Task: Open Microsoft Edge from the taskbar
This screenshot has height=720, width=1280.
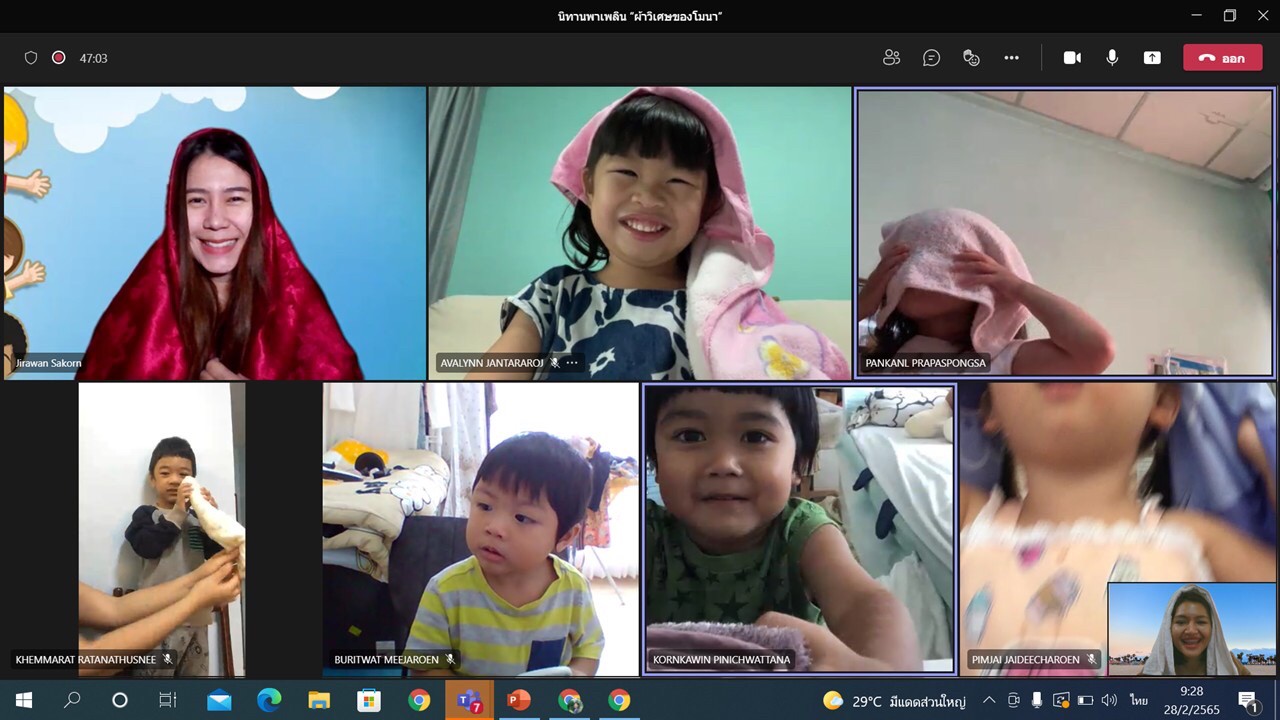Action: coord(269,700)
